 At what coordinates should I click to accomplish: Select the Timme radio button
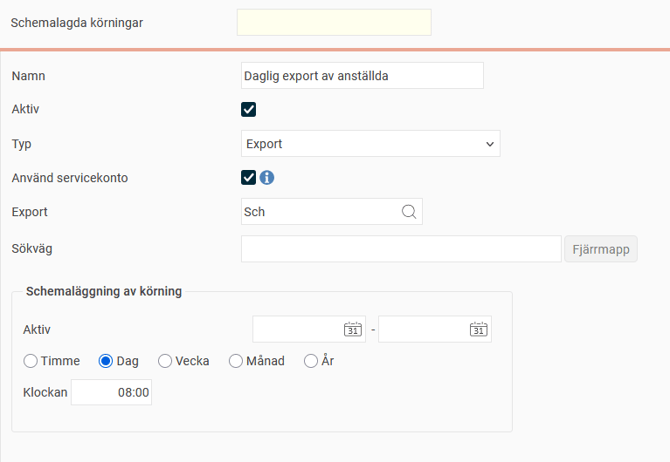31,361
